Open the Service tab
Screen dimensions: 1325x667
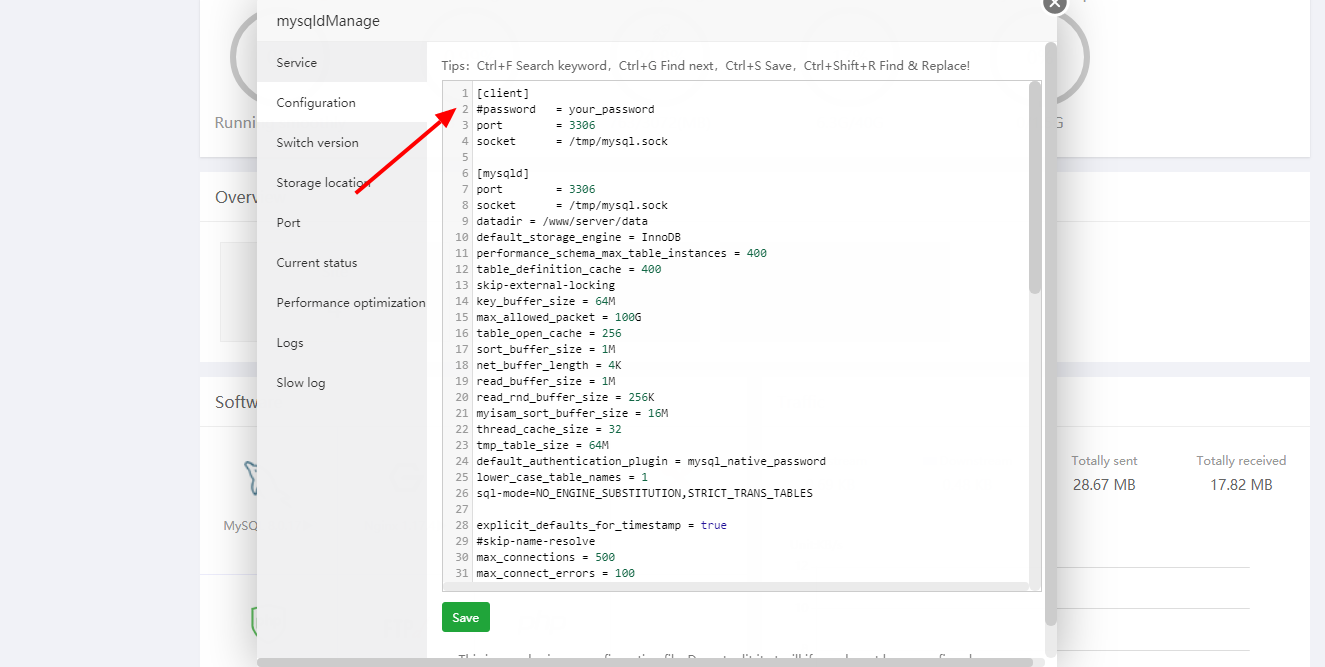[x=297, y=63]
